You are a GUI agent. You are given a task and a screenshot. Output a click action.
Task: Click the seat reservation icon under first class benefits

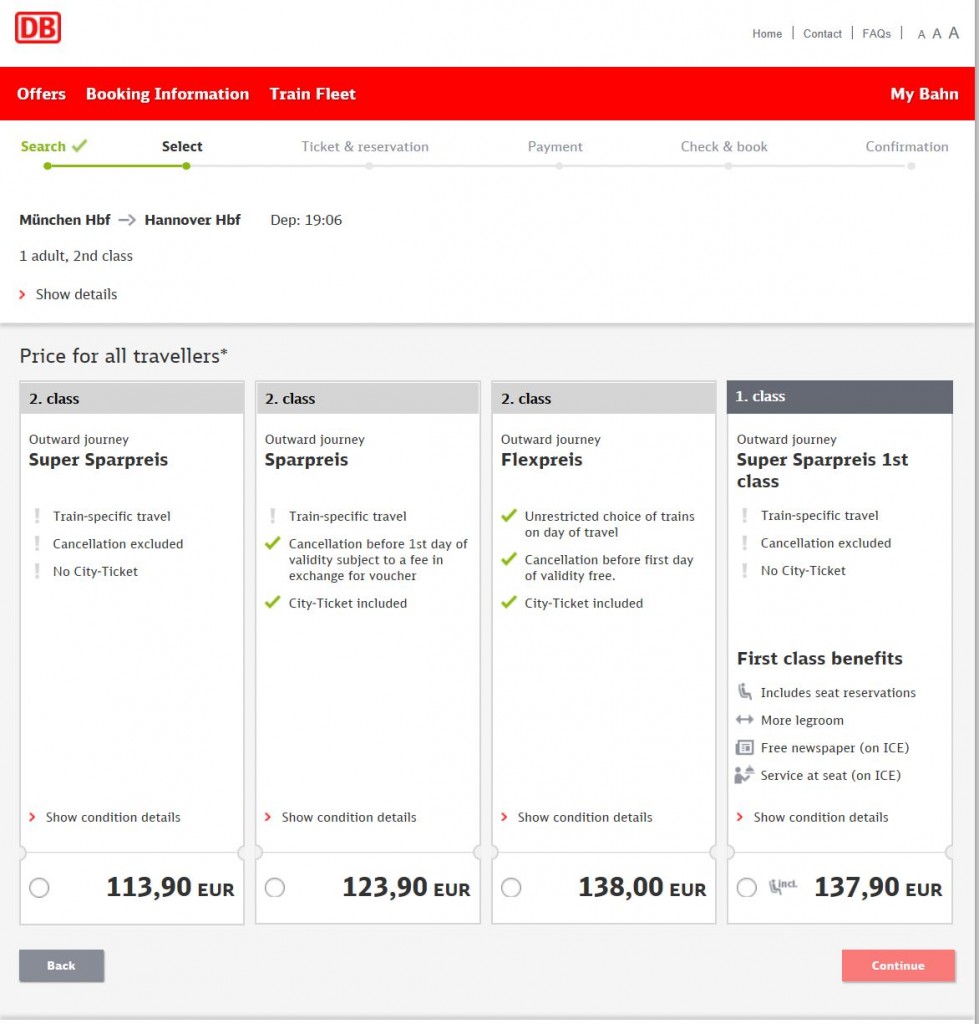744,692
